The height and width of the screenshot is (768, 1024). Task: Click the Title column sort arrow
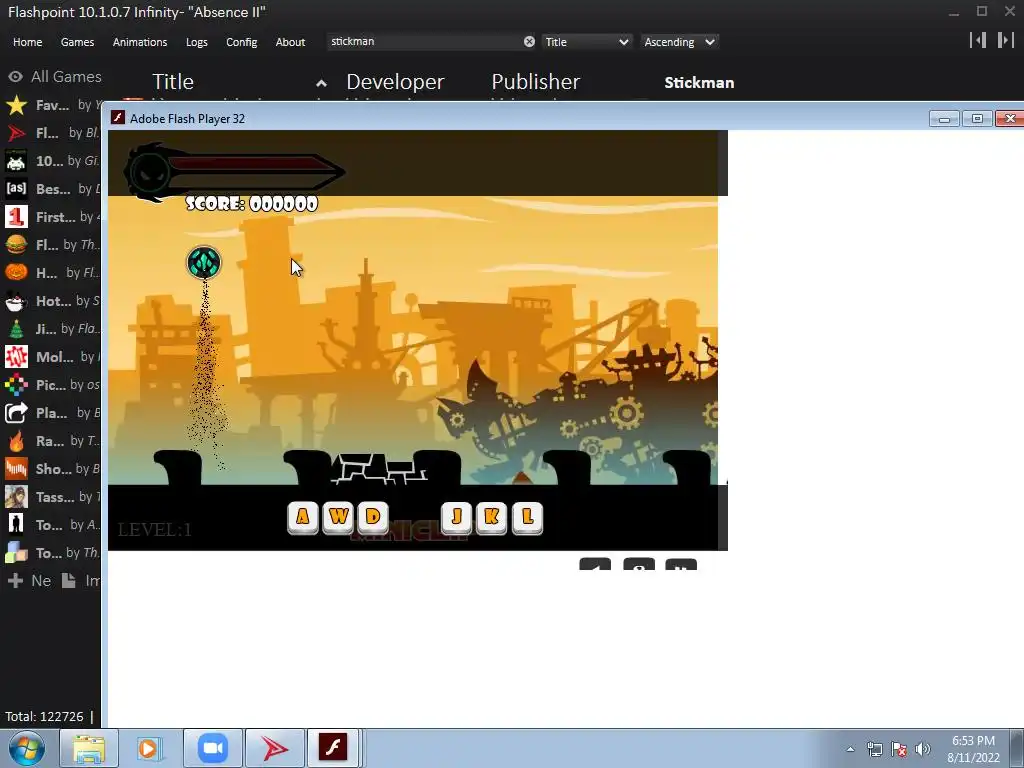pyautogui.click(x=321, y=83)
